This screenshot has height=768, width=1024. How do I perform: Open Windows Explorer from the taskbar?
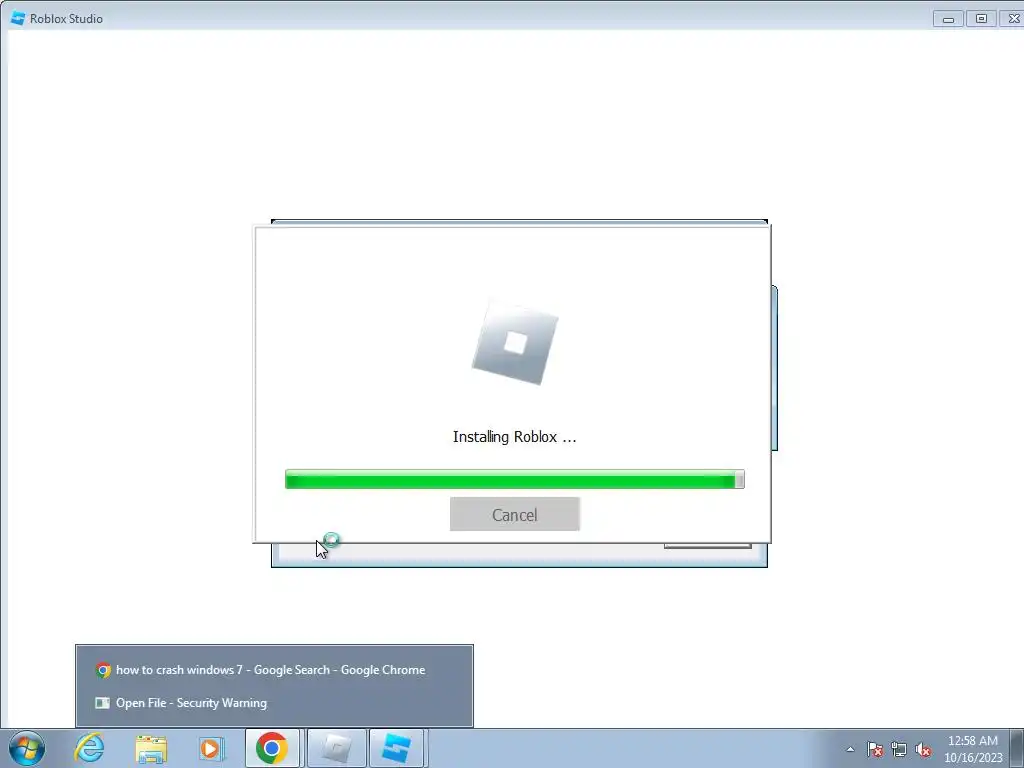151,749
